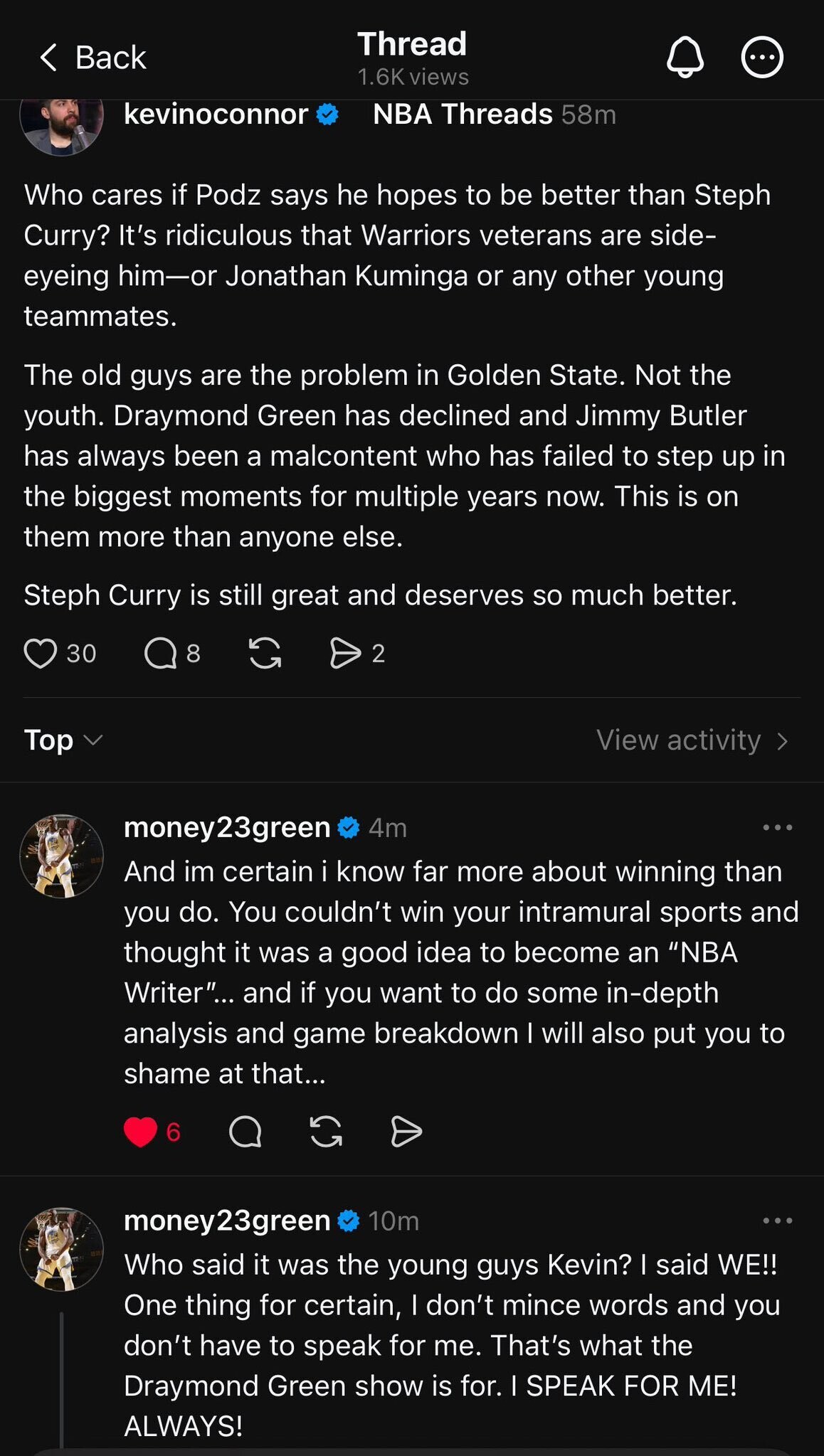Open replies on kevinoconnor's post
Image resolution: width=824 pixels, height=1456 pixels.
(161, 653)
